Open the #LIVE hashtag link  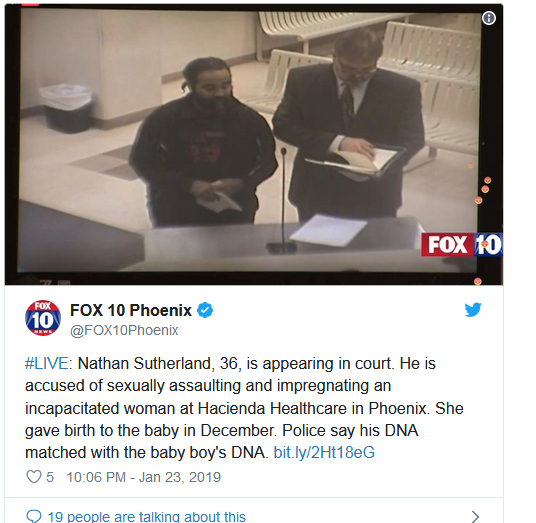[46, 363]
